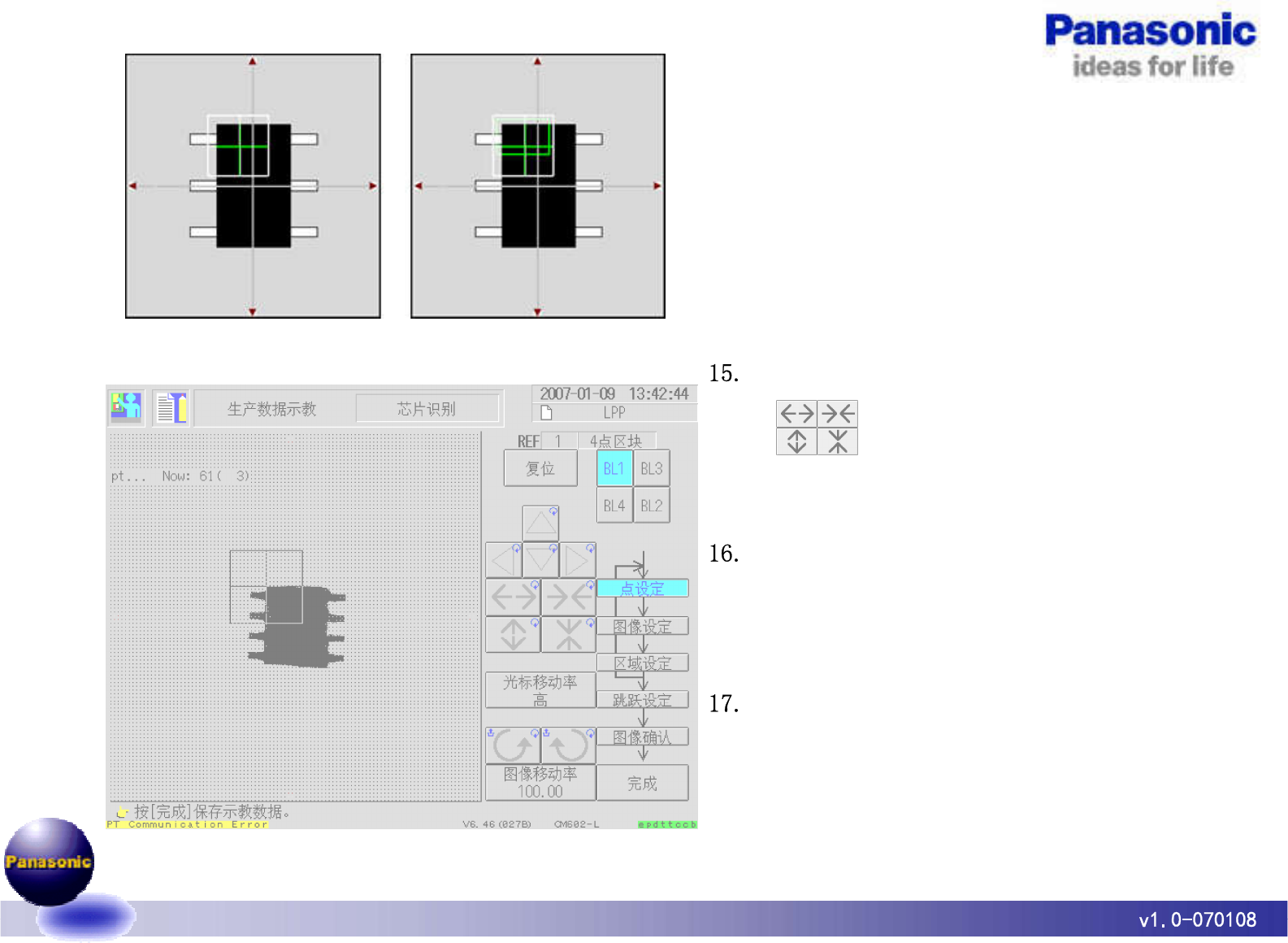Click the document list icon beside operator icon
This screenshot has height=943, width=1288.
[x=171, y=407]
